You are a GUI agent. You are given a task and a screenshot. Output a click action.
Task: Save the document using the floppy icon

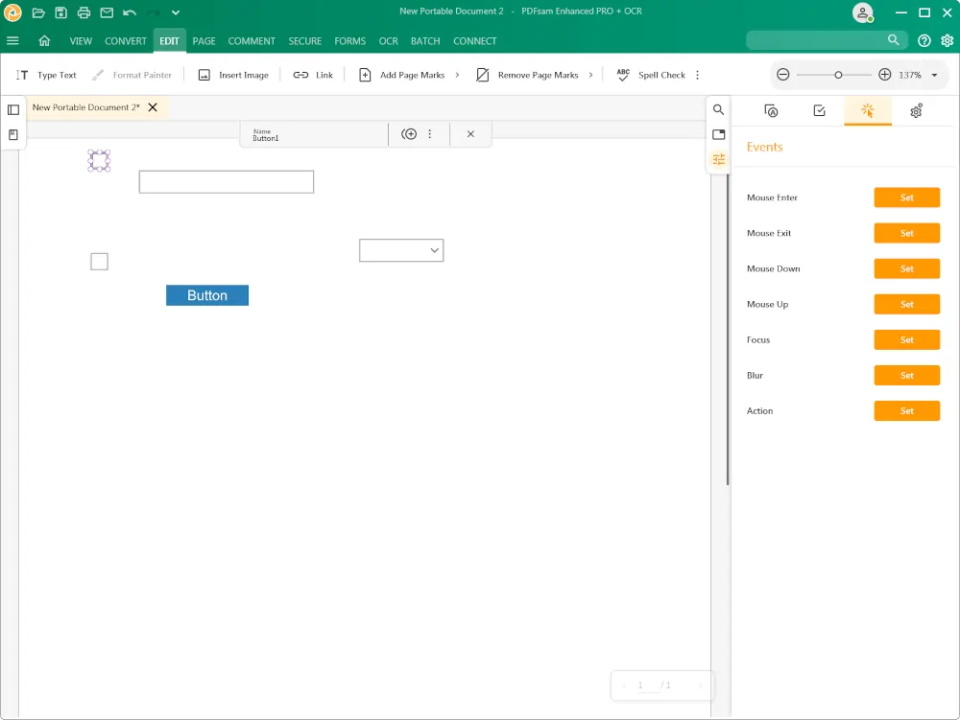(x=61, y=12)
